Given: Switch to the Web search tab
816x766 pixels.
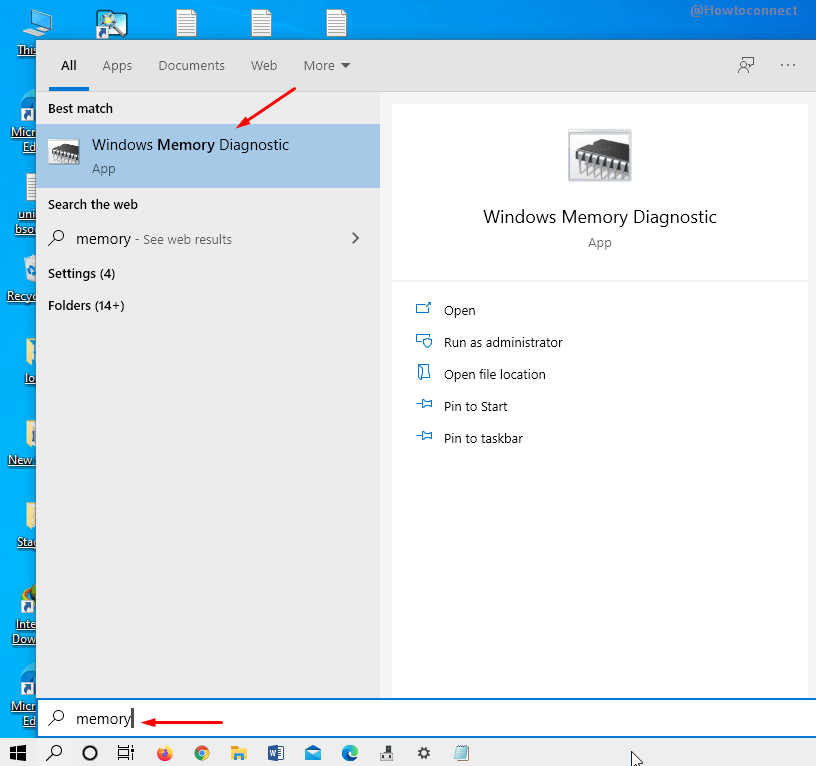Looking at the screenshot, I should (264, 66).
